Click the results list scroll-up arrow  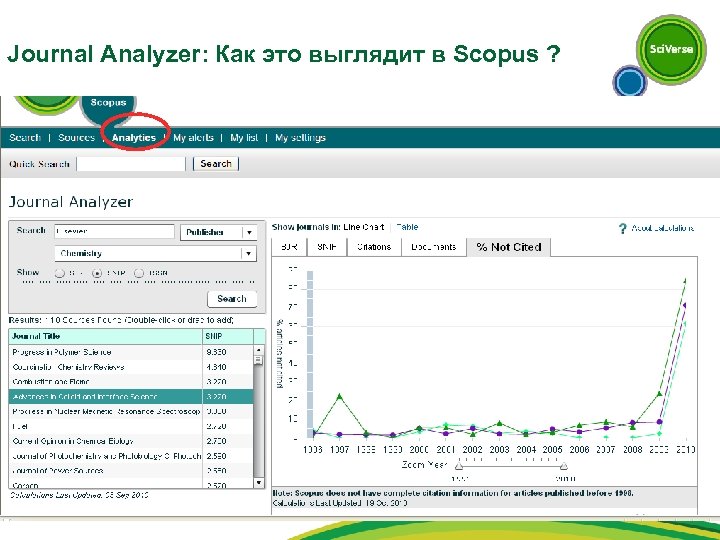pos(259,350)
